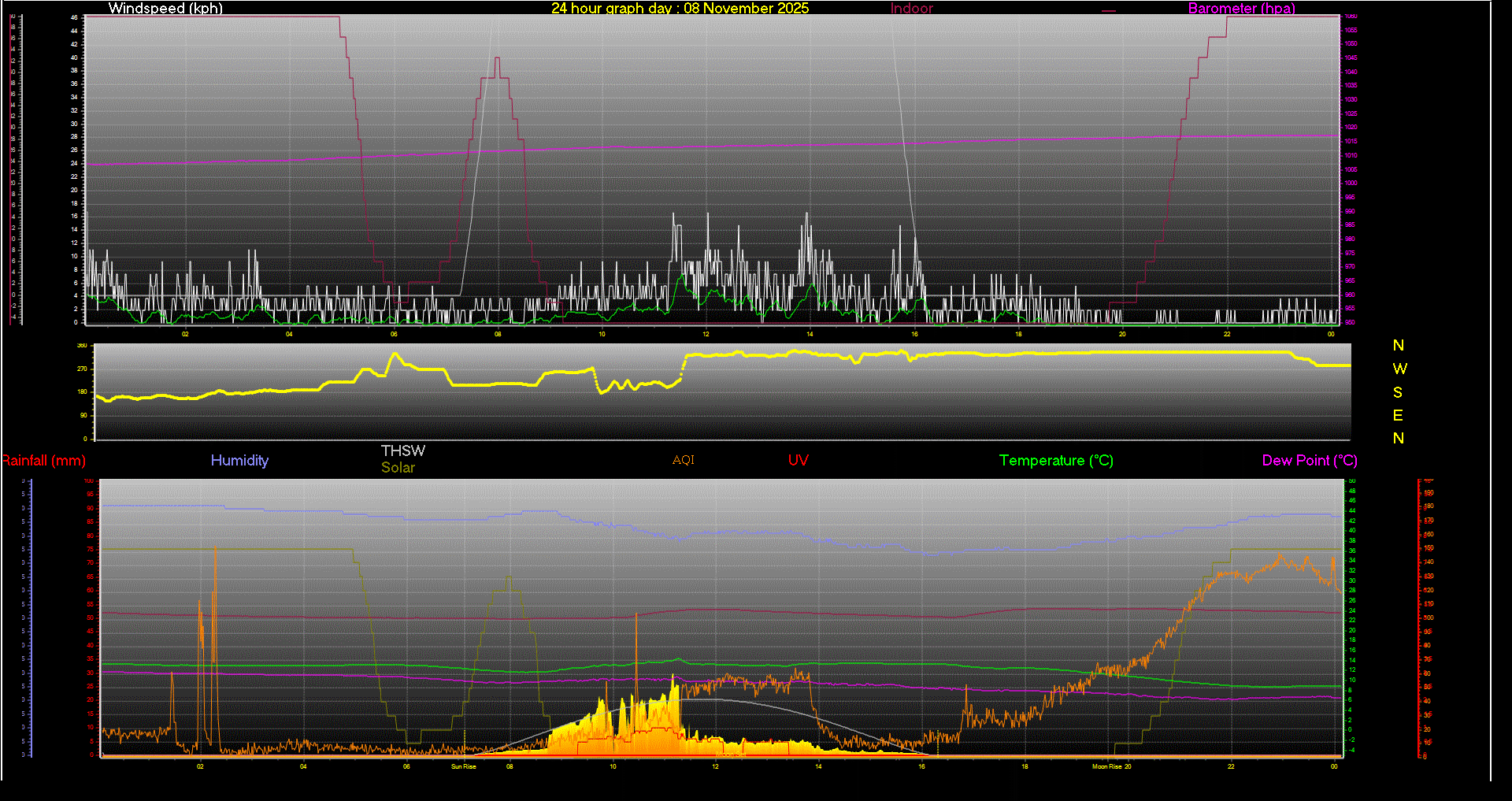Select the Rainfall (mm) legend label
This screenshot has height=801, width=1512.
pyautogui.click(x=44, y=461)
